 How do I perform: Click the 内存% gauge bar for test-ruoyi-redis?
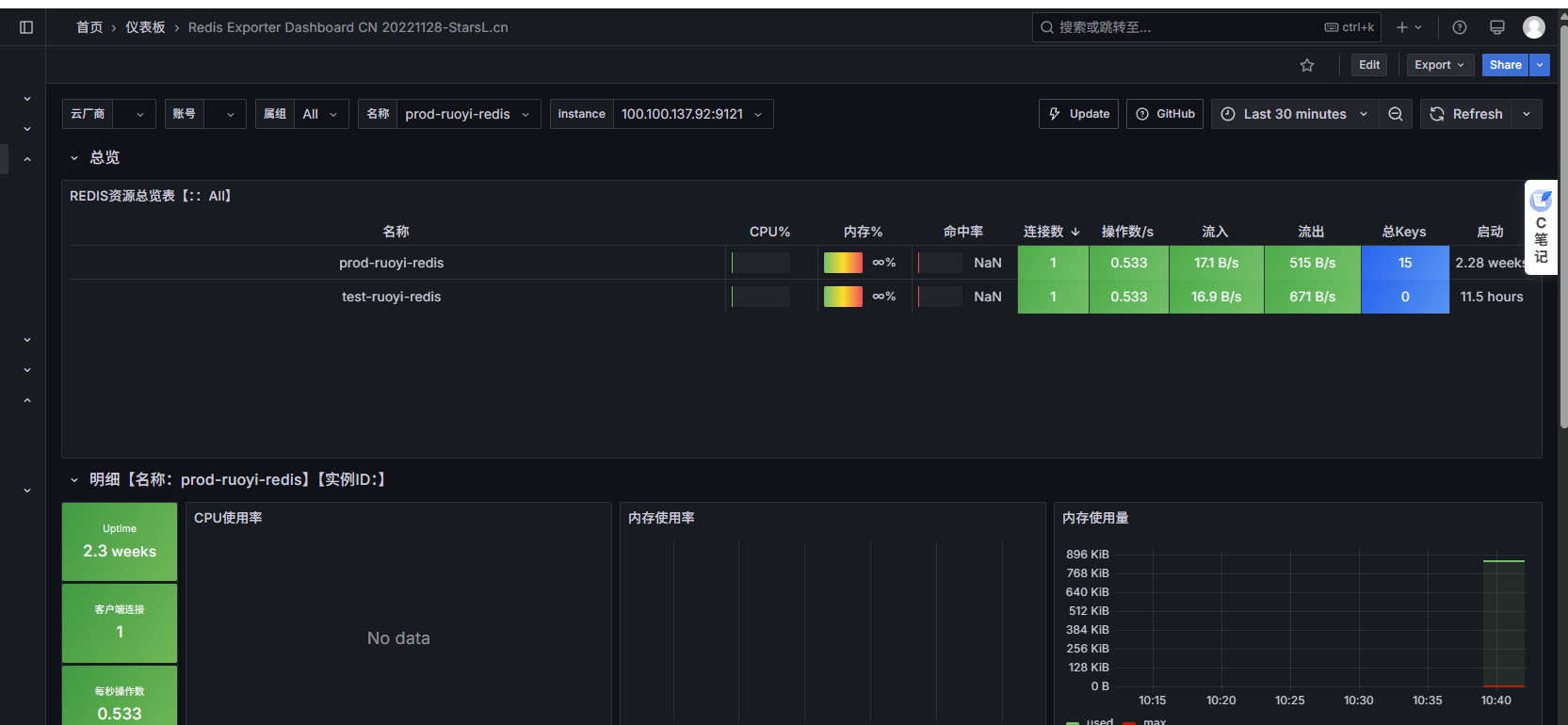(843, 297)
